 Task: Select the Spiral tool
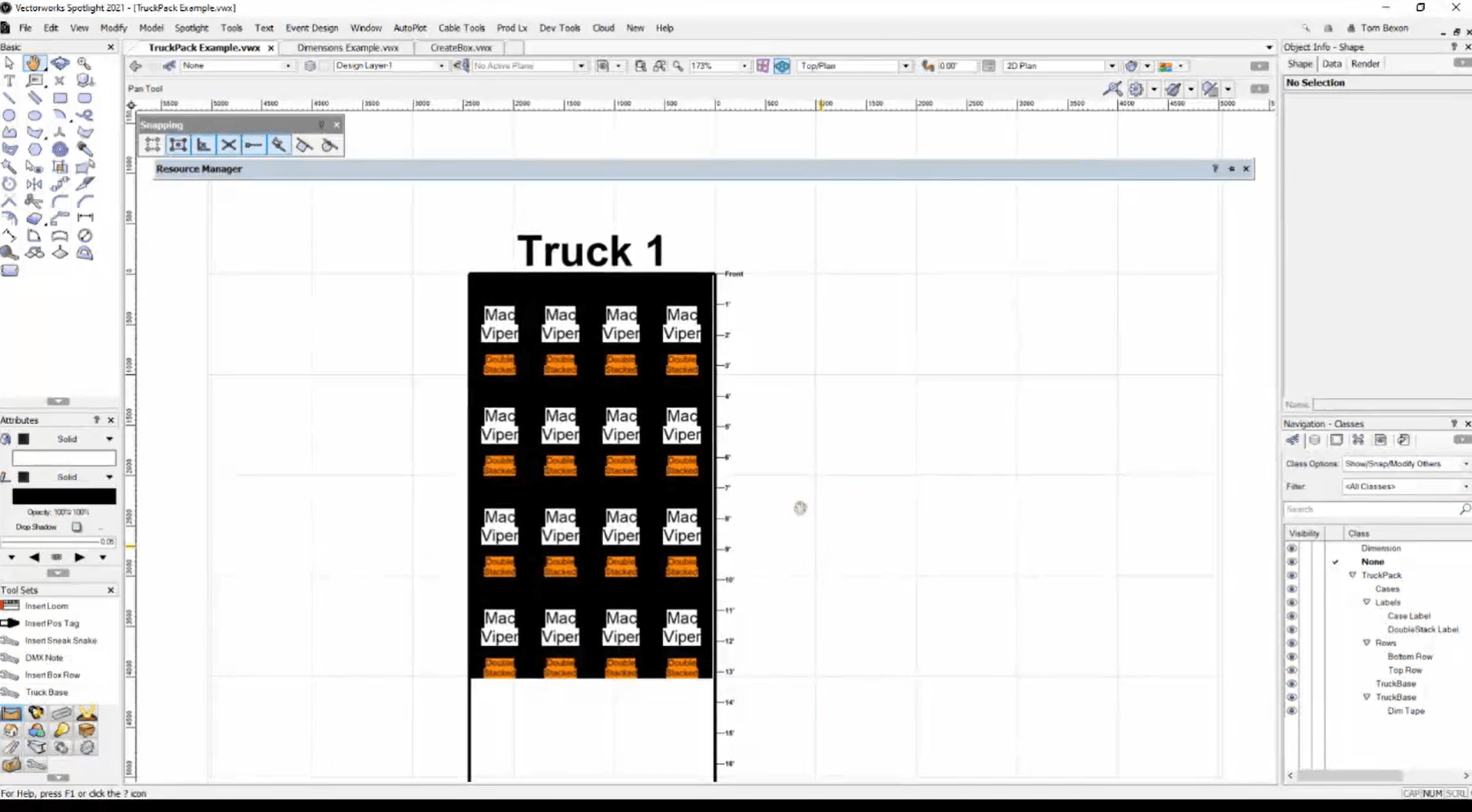click(x=60, y=150)
